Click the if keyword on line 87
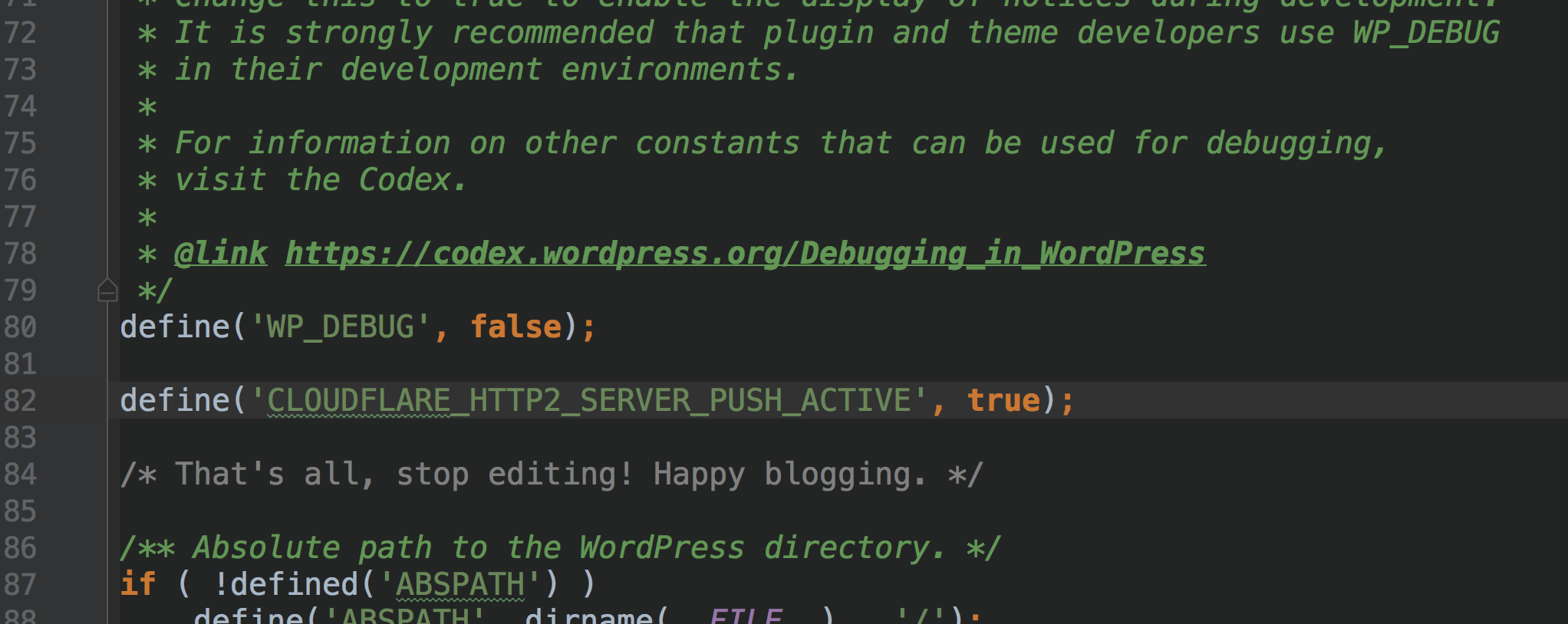 point(138,584)
